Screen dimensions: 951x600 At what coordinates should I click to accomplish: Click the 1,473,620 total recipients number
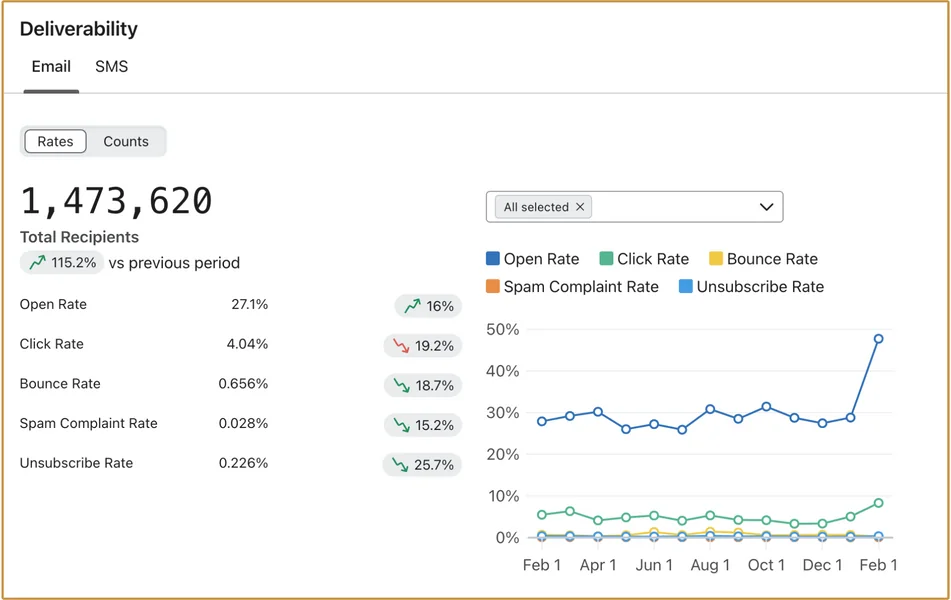(116, 201)
